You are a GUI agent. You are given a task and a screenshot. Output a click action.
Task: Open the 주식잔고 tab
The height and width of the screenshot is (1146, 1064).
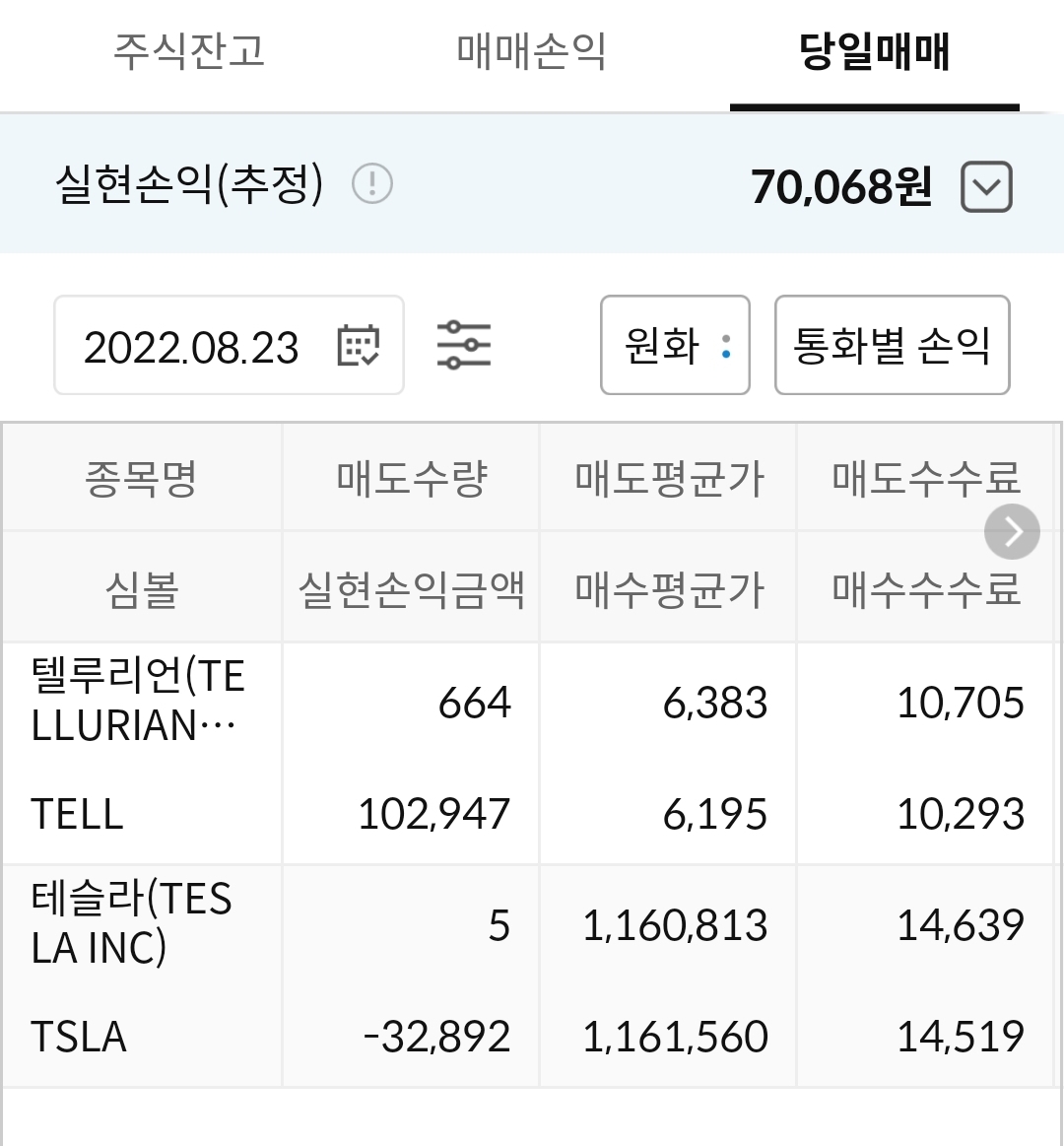click(x=189, y=51)
